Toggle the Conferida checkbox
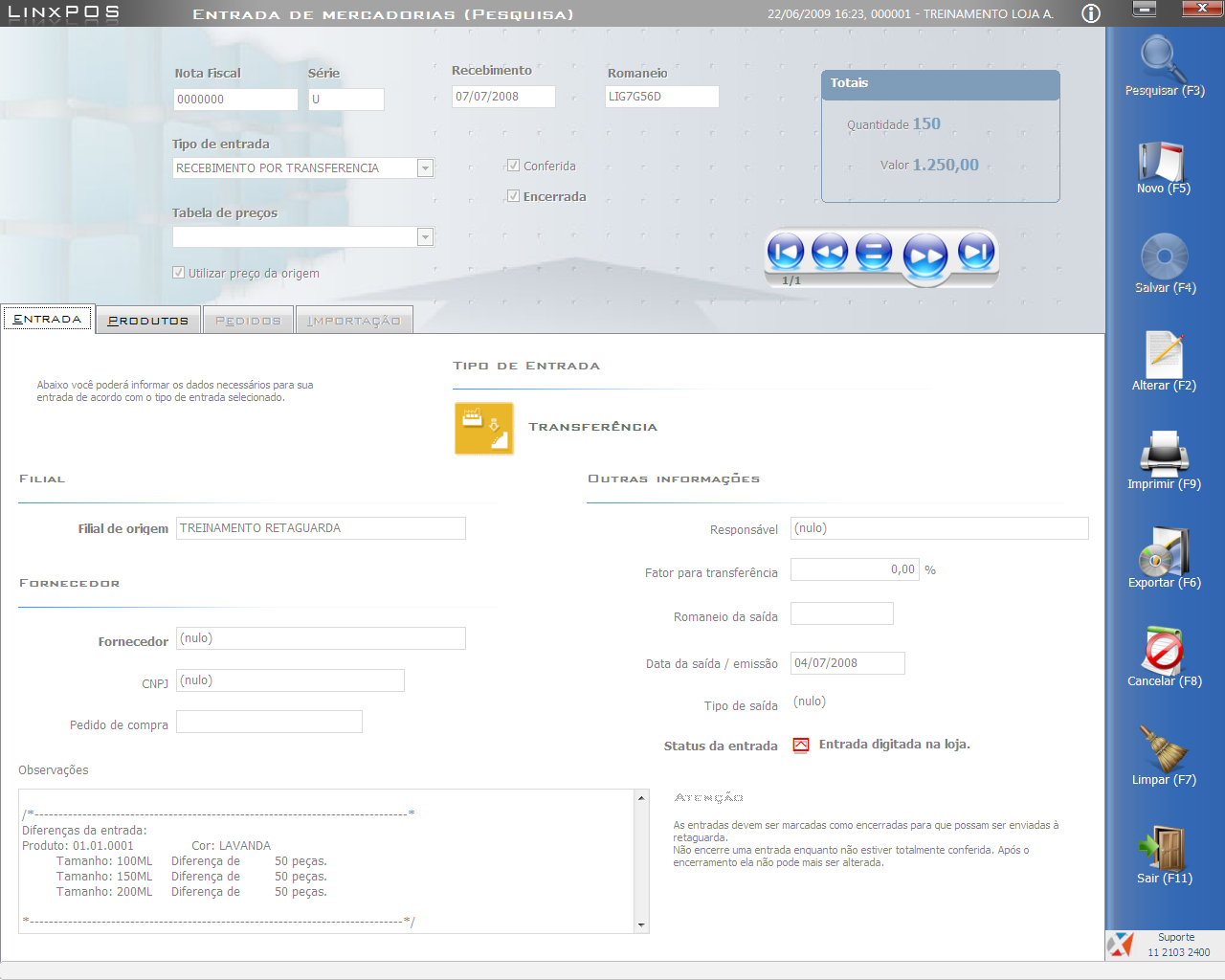Screen dimensions: 1225x980 (x=513, y=166)
